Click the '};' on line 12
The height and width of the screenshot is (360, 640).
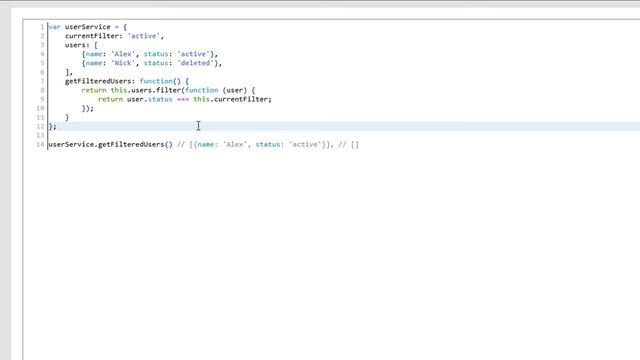[53, 127]
